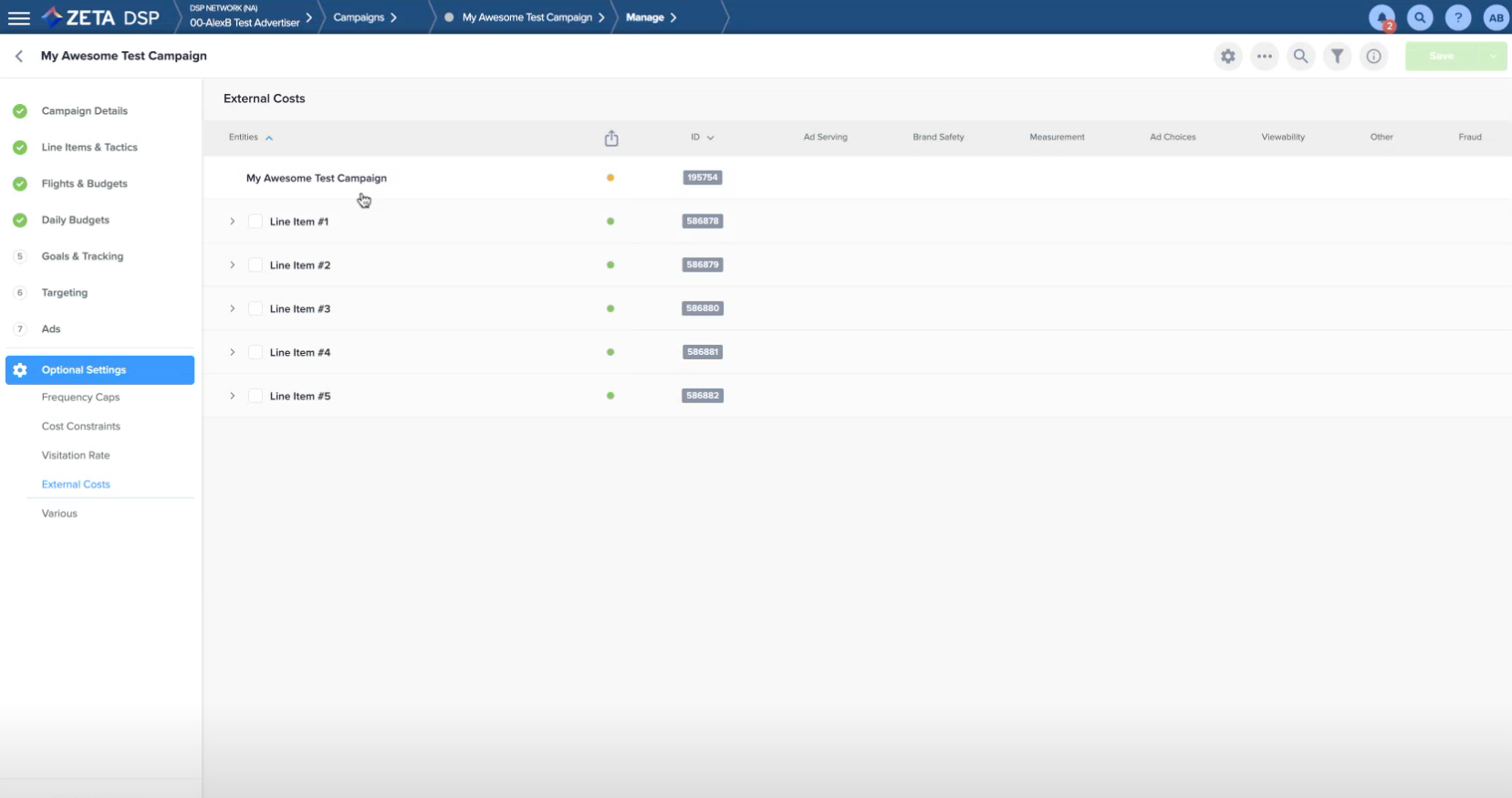
Task: Click Campaigns in the breadcrumb
Action: tap(359, 17)
